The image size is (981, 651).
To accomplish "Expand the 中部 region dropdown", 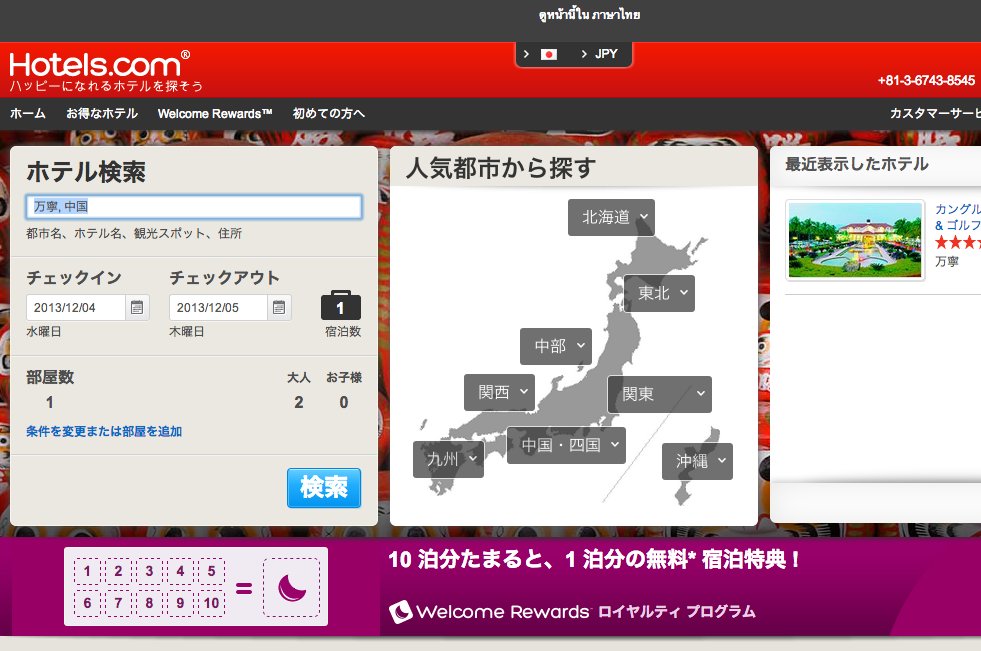I will (x=556, y=346).
